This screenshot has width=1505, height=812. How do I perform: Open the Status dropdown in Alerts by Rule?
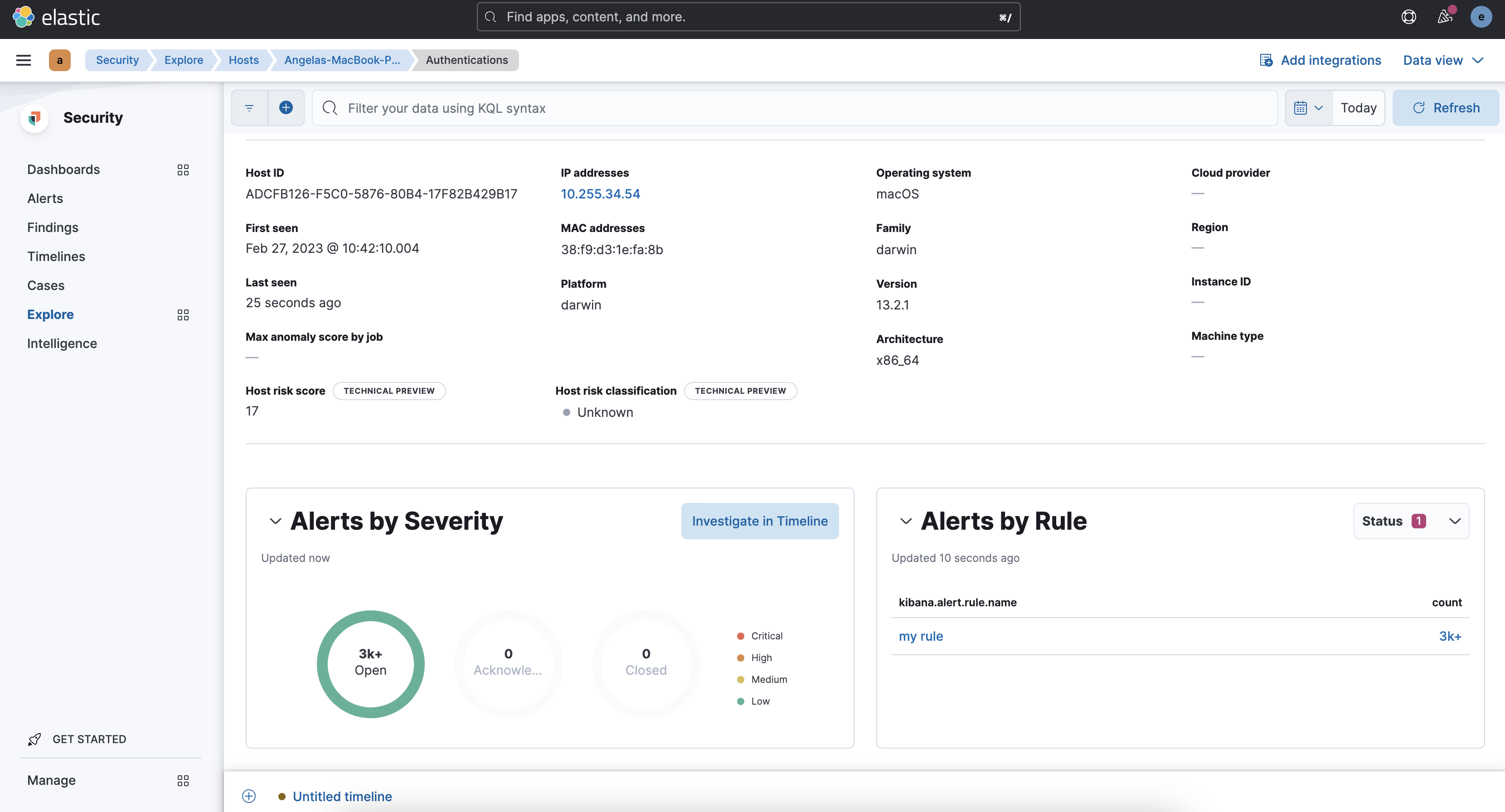(x=1412, y=521)
